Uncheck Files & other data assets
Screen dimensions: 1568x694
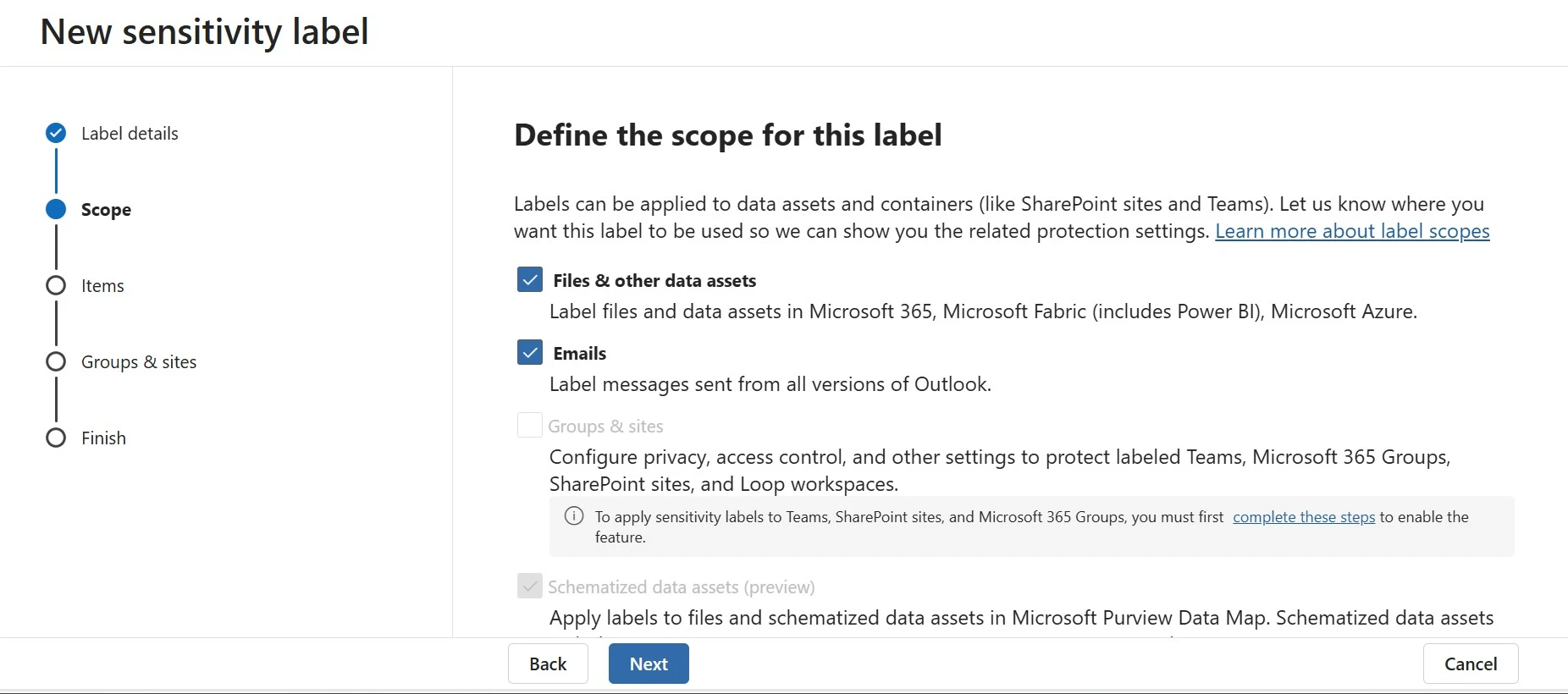click(530, 279)
